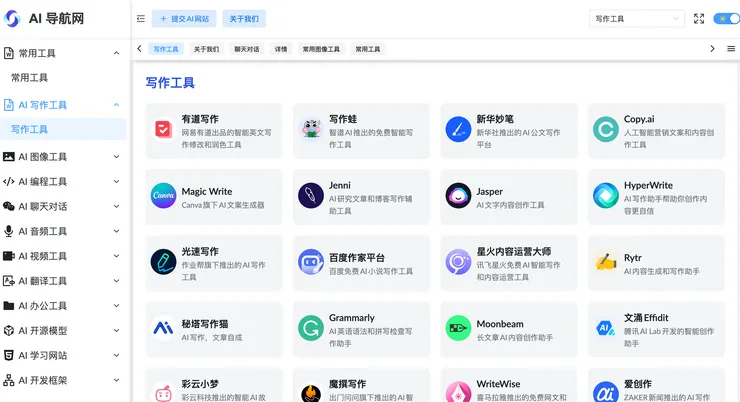Open the Grammarly green G icon
Viewport: 740px width, 402px height.
(311, 328)
